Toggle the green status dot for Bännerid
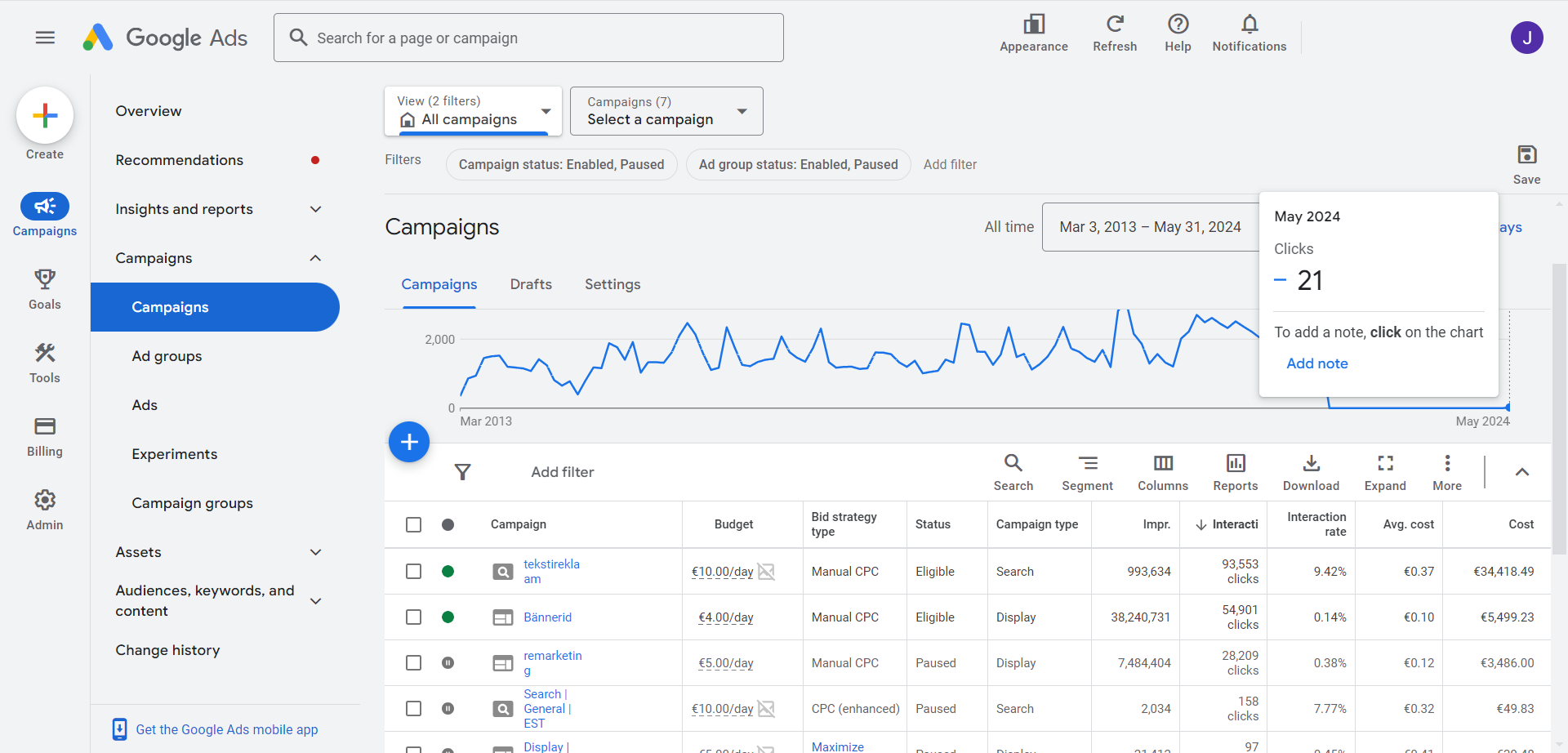 click(448, 617)
